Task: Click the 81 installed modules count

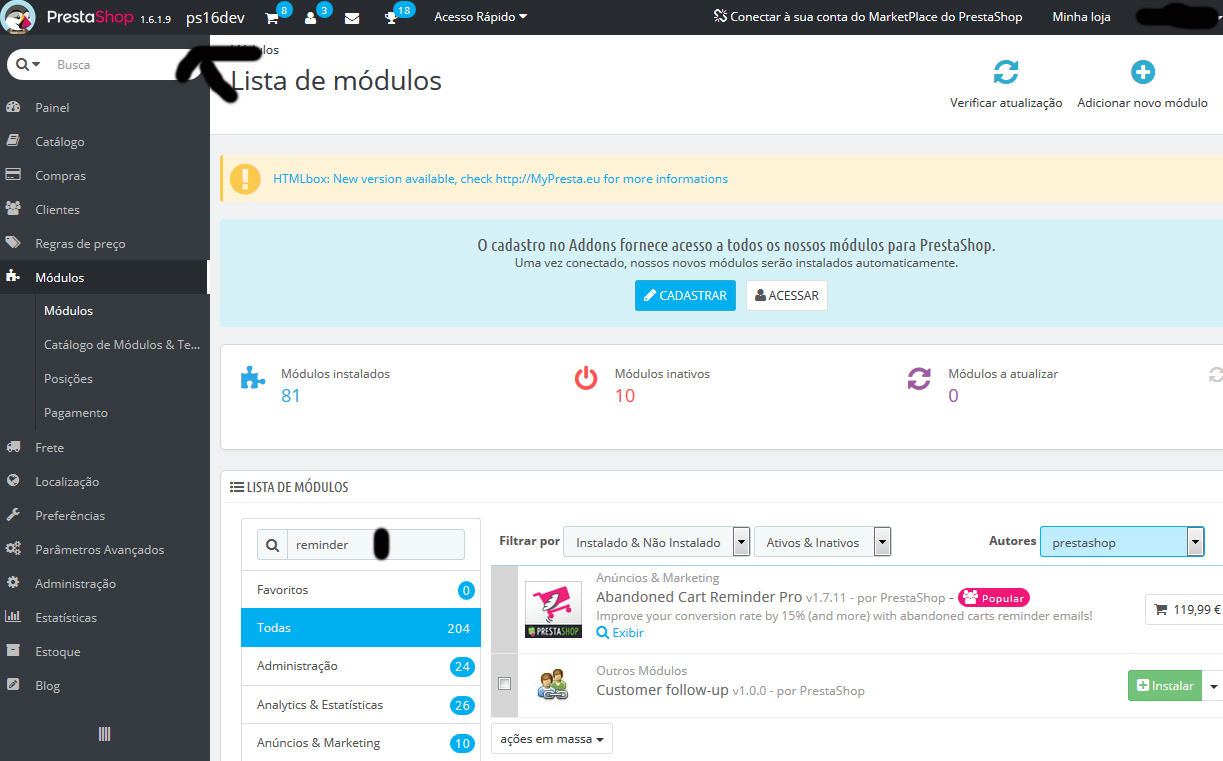Action: click(291, 396)
